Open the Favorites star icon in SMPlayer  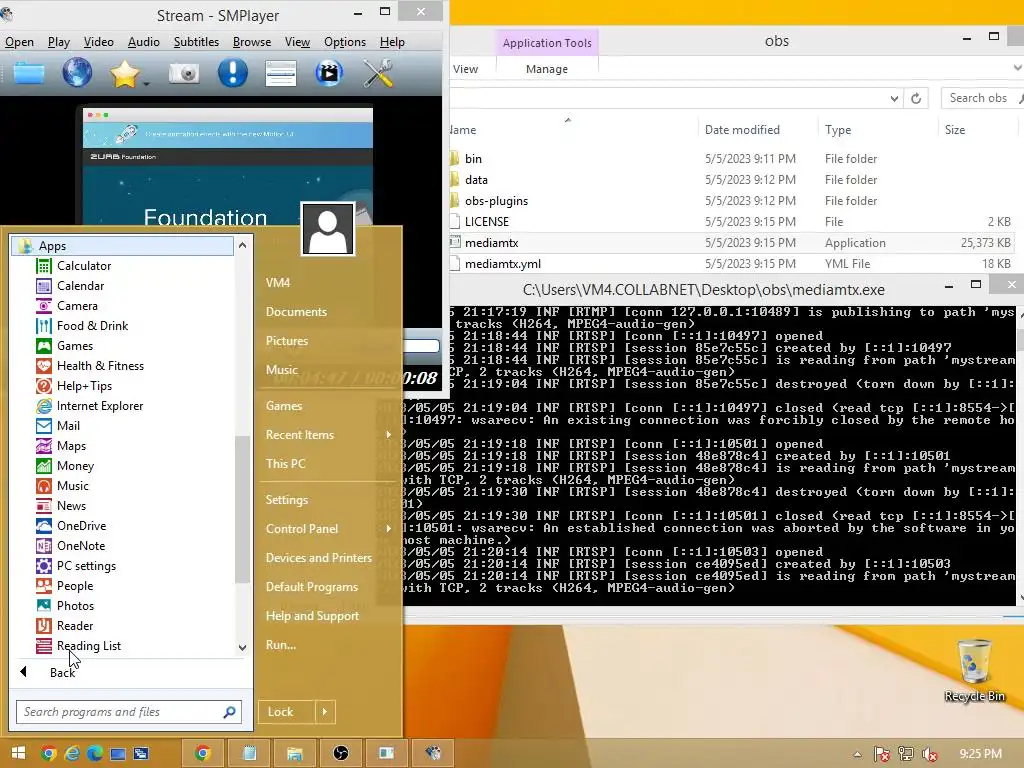pos(124,74)
